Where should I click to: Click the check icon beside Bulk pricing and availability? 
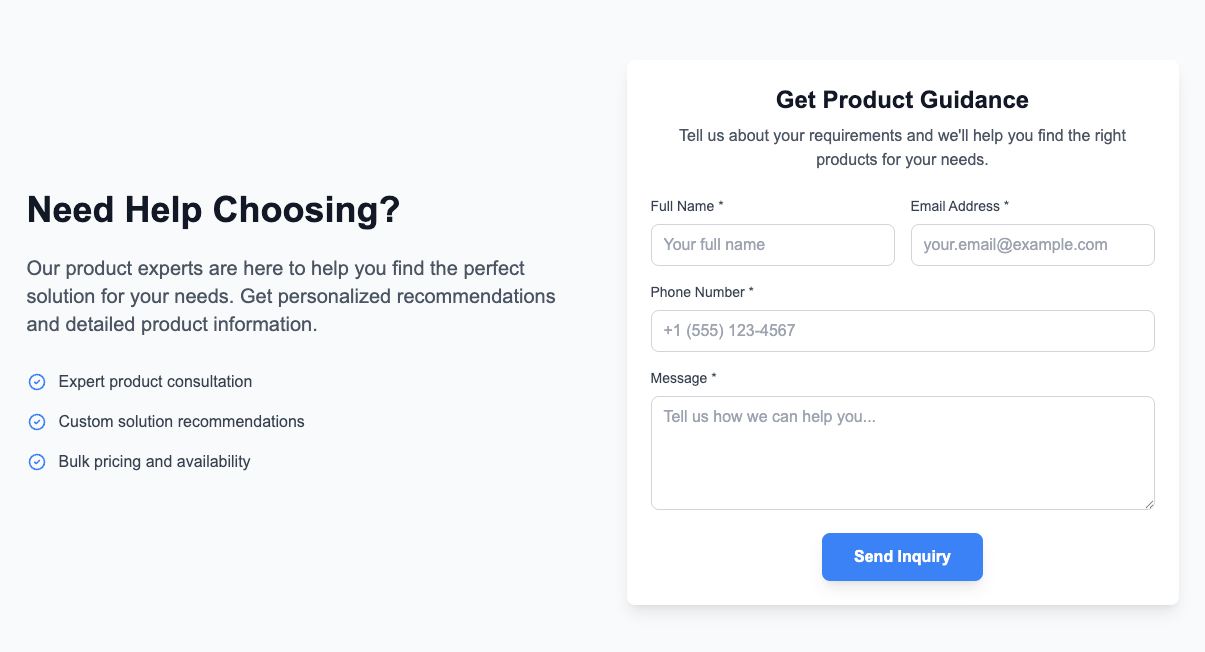coord(37,462)
